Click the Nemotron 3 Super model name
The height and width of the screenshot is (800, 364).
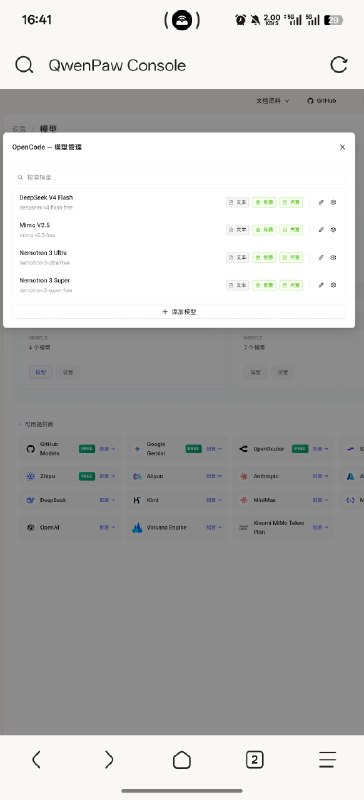(44, 280)
